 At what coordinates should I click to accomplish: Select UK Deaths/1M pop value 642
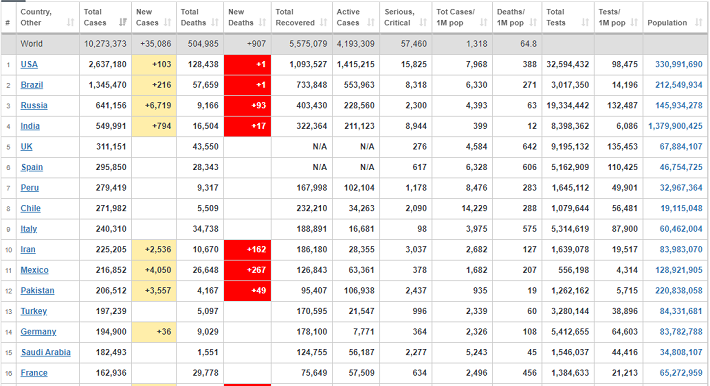(x=529, y=146)
